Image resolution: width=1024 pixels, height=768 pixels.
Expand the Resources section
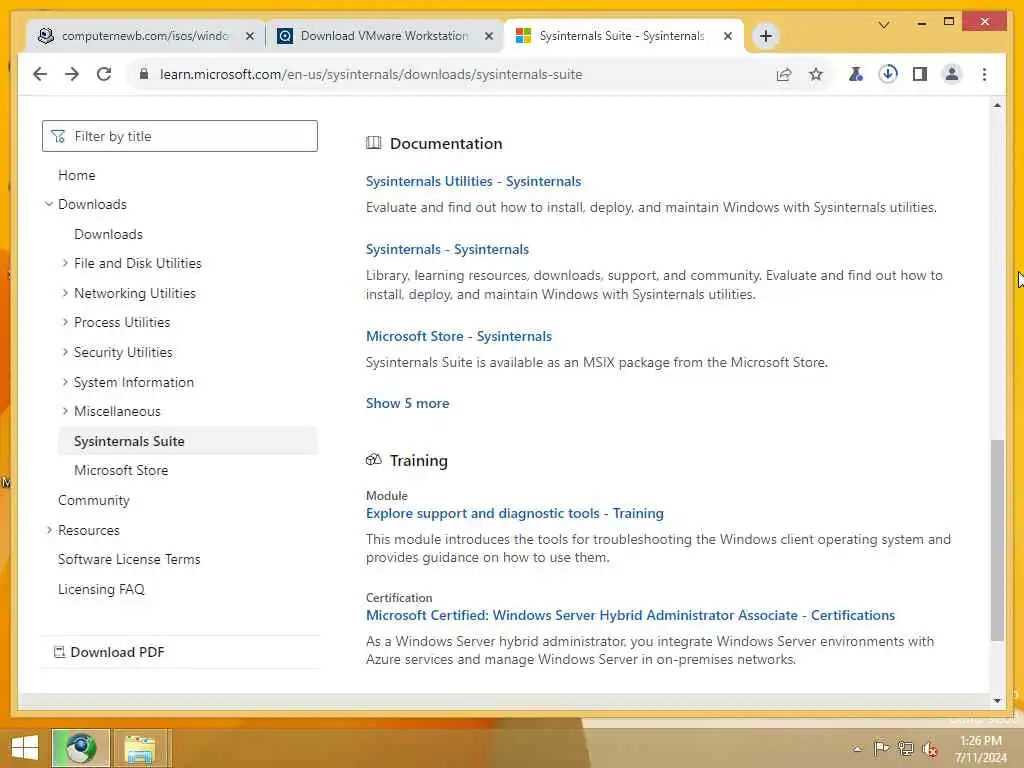(49, 530)
